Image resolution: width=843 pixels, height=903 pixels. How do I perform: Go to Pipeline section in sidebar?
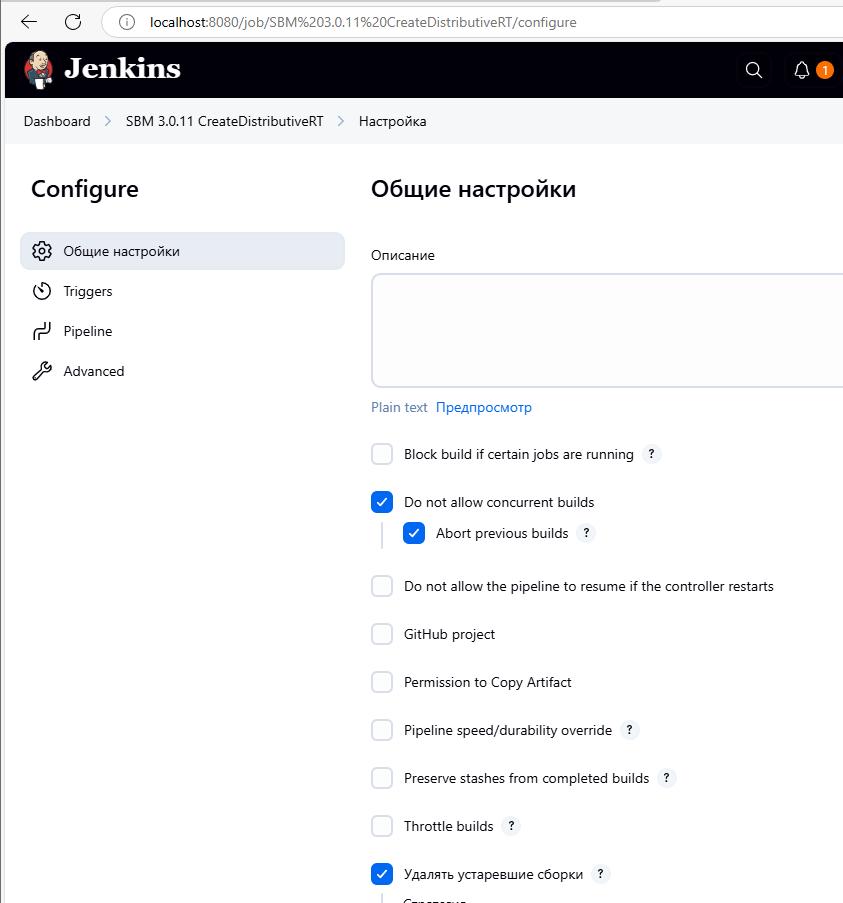(x=88, y=331)
